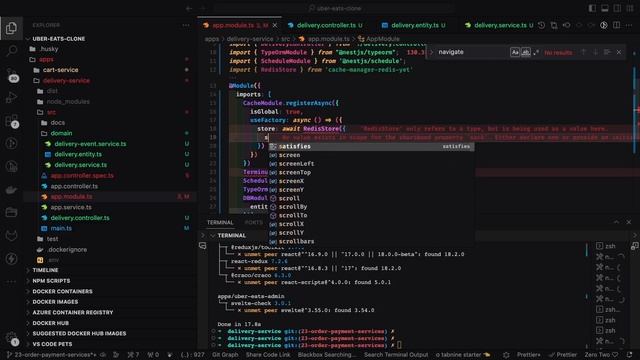Open the Run and Debug view
The image size is (640, 360).
coord(11,98)
